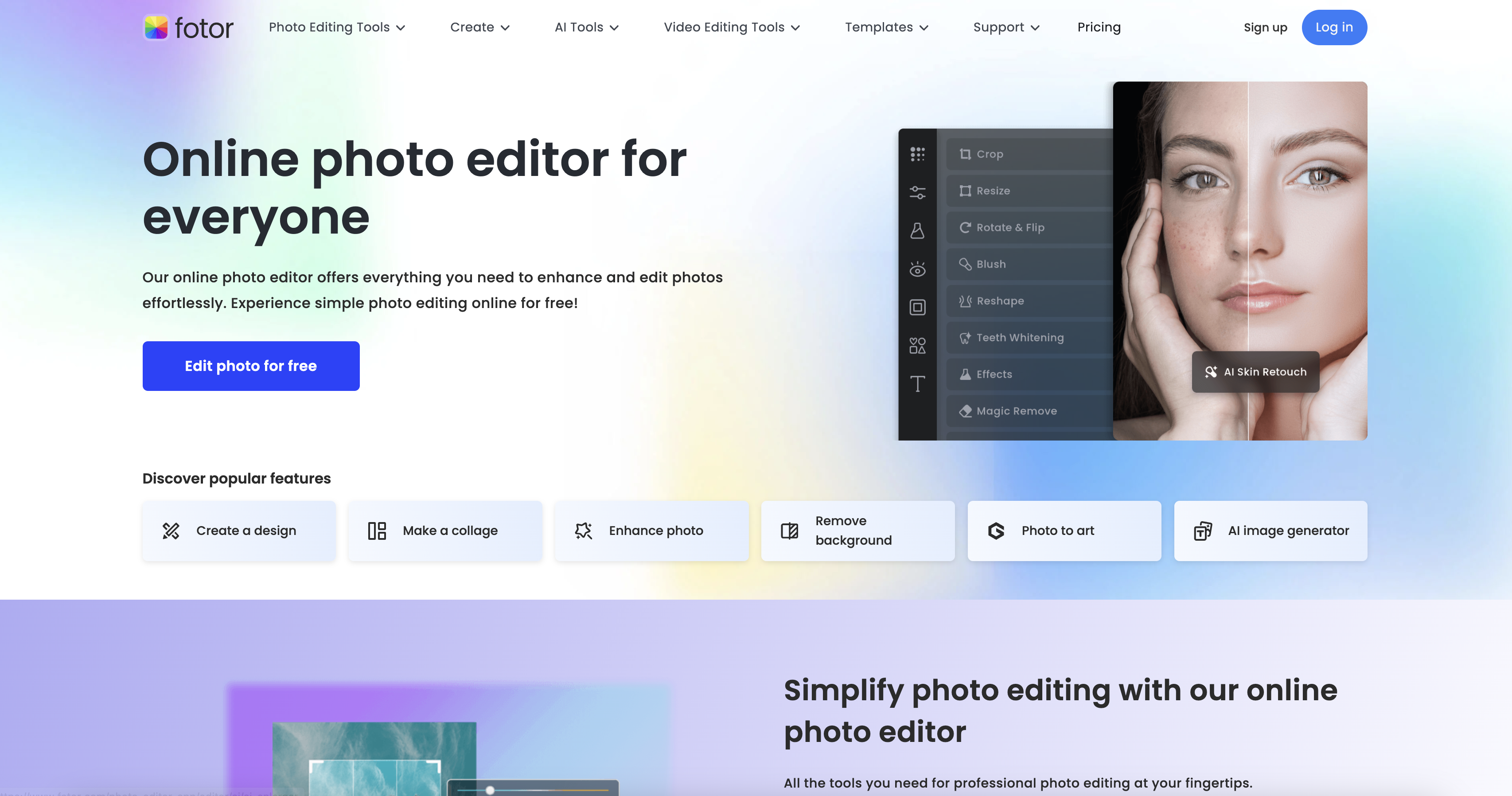Open the Create menu label
Screen dimensions: 1512x796
coord(472,27)
